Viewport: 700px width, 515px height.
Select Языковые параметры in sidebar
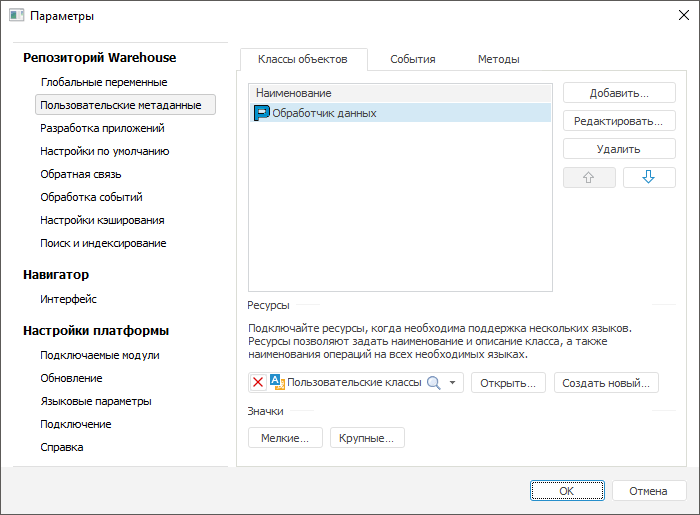96,401
